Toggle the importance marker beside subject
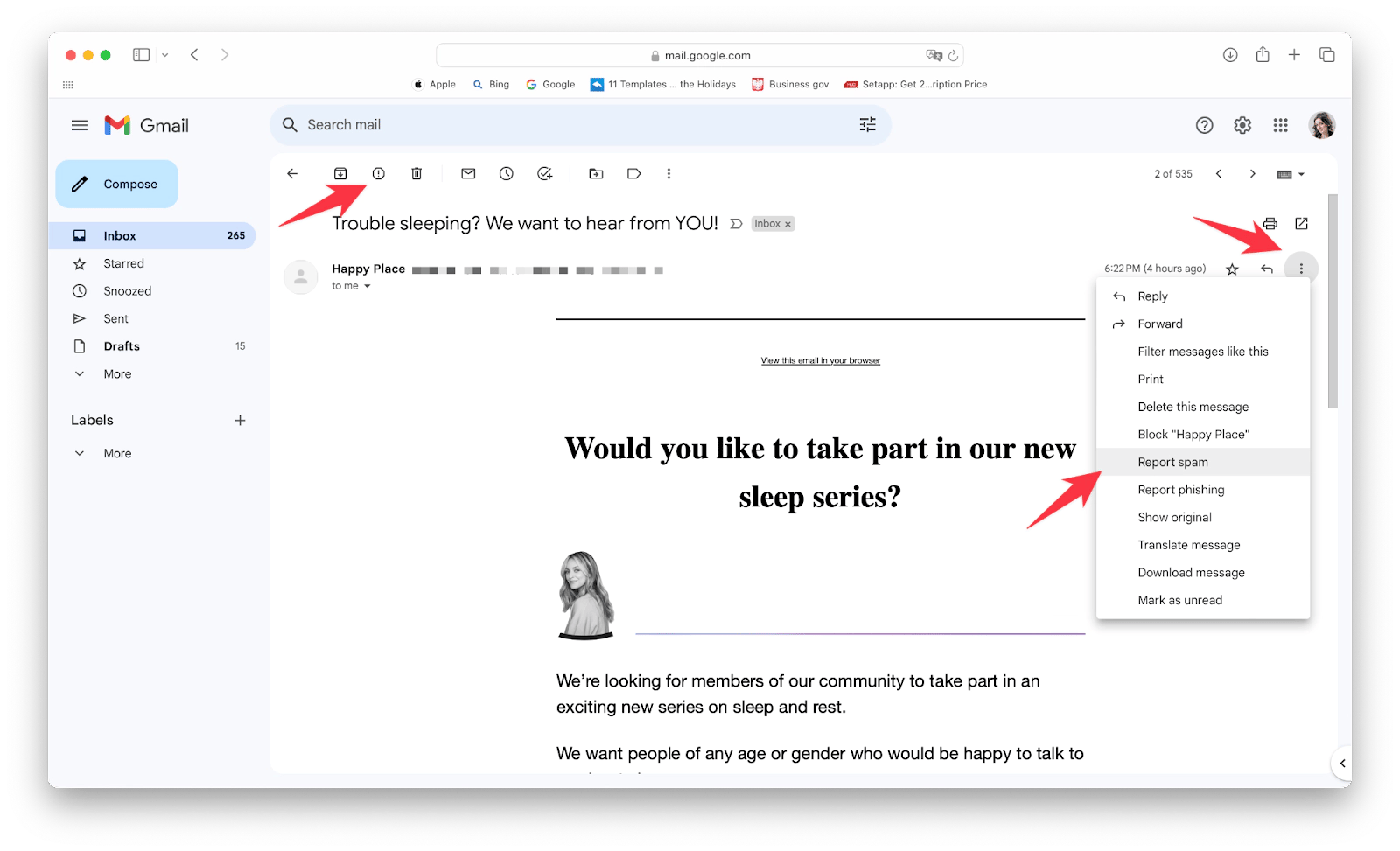The width and height of the screenshot is (1400, 851). point(736,224)
